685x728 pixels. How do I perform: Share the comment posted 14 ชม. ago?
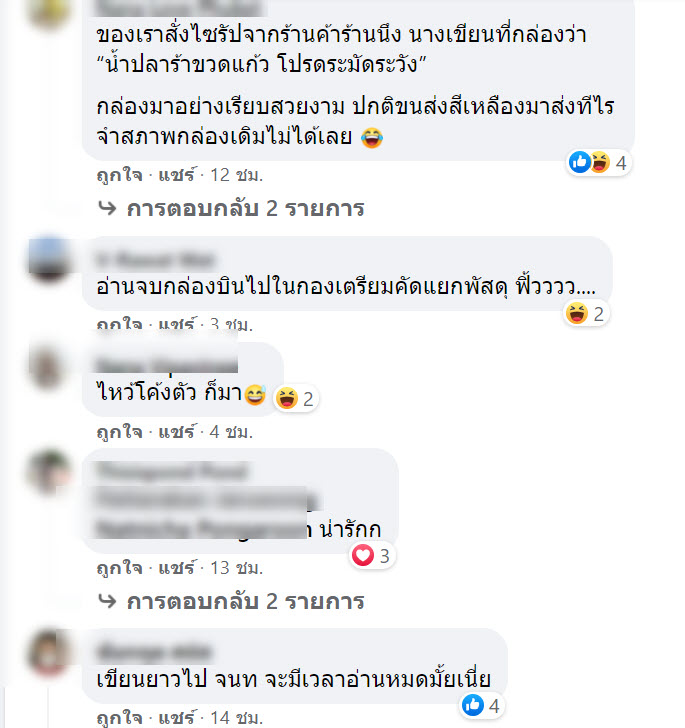click(x=177, y=717)
